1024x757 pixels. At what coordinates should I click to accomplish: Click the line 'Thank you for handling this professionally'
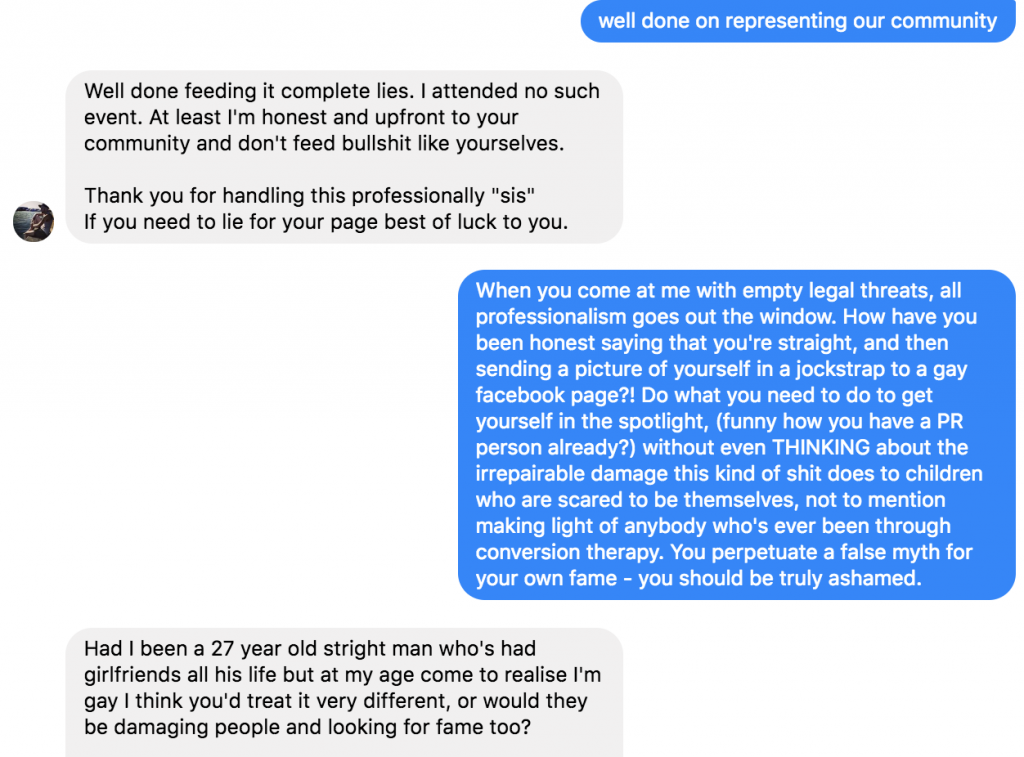tap(284, 195)
